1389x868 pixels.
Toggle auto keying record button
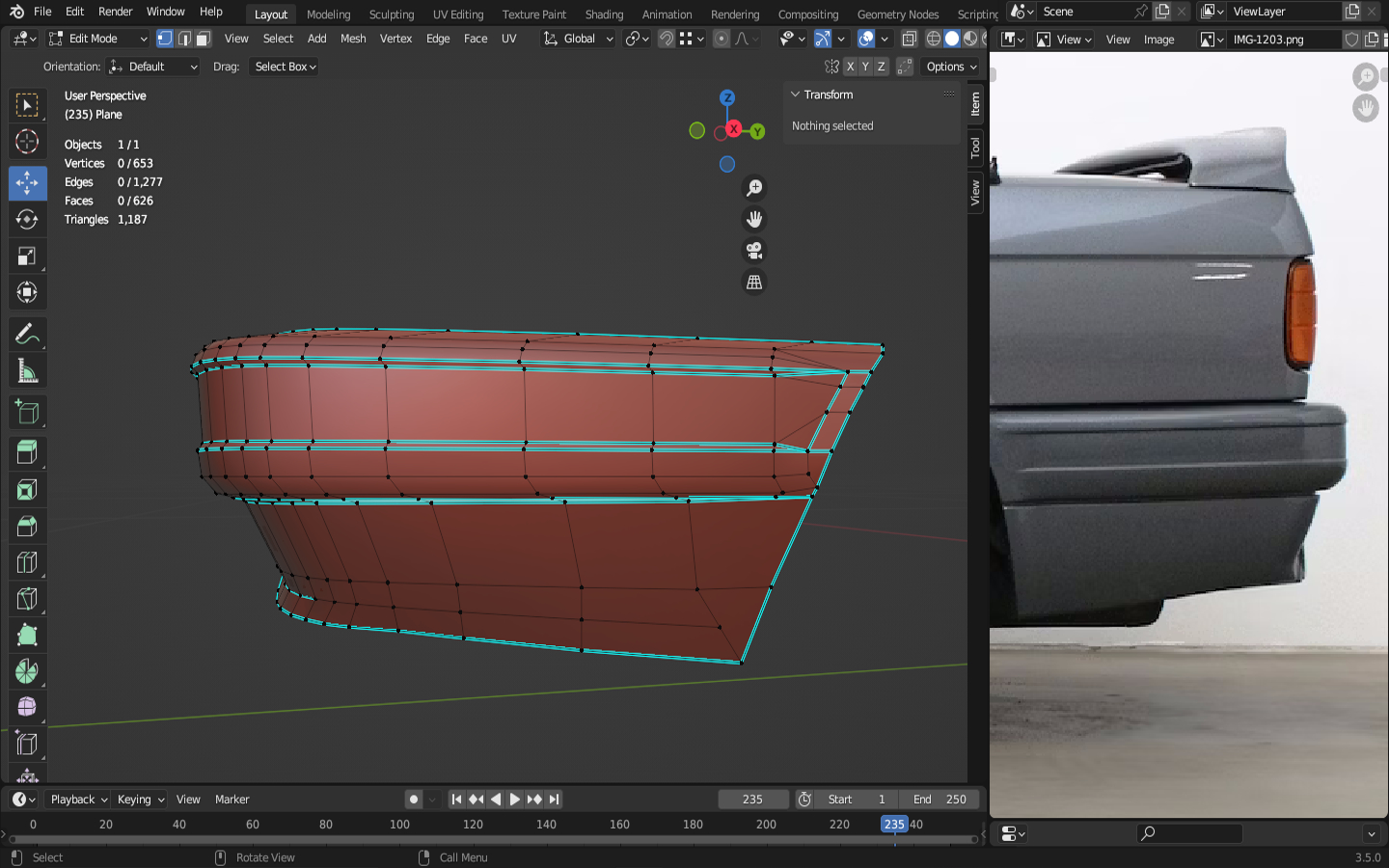point(414,800)
